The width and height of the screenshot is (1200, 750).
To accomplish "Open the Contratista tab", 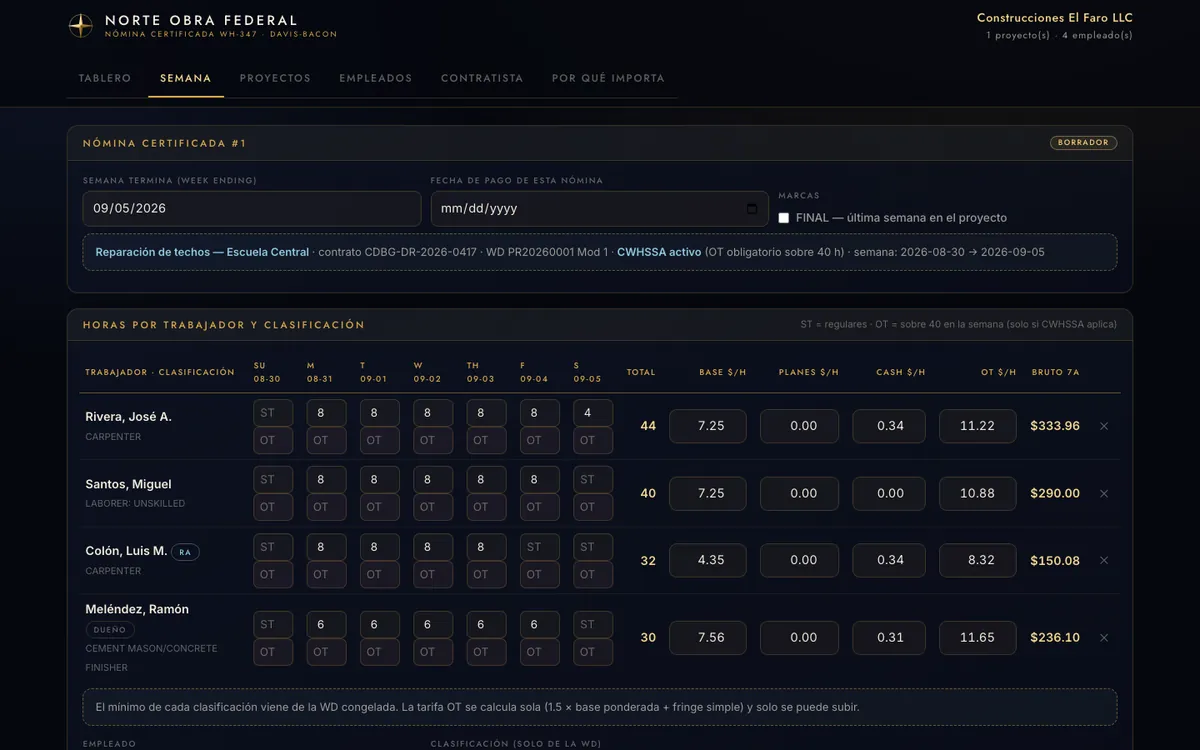I will pyautogui.click(x=482, y=78).
